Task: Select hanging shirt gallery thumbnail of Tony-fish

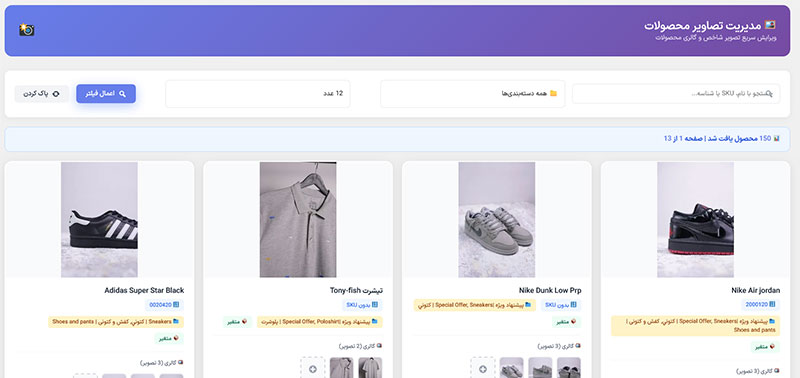Action: pyautogui.click(x=370, y=368)
